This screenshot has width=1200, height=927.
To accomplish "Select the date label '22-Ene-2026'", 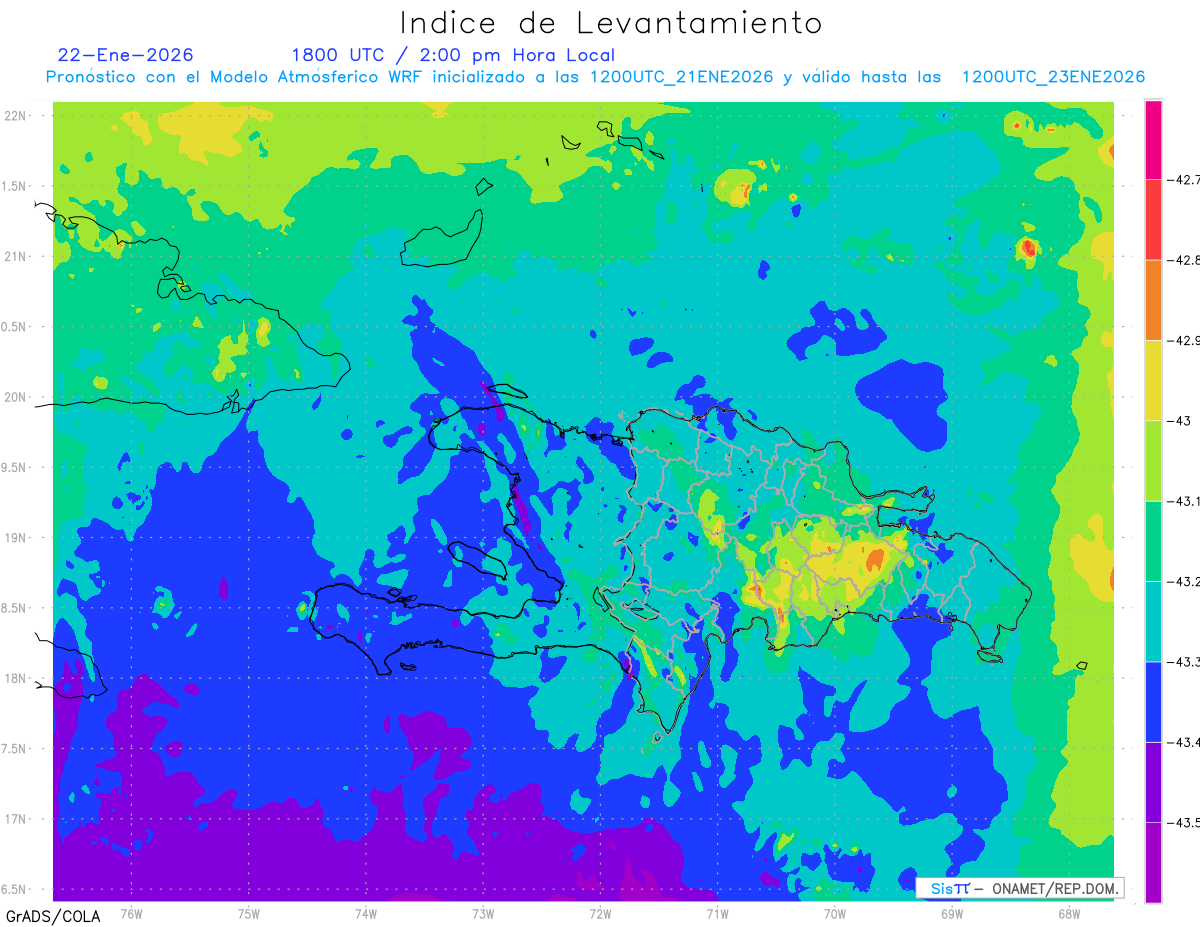I will point(126,55).
